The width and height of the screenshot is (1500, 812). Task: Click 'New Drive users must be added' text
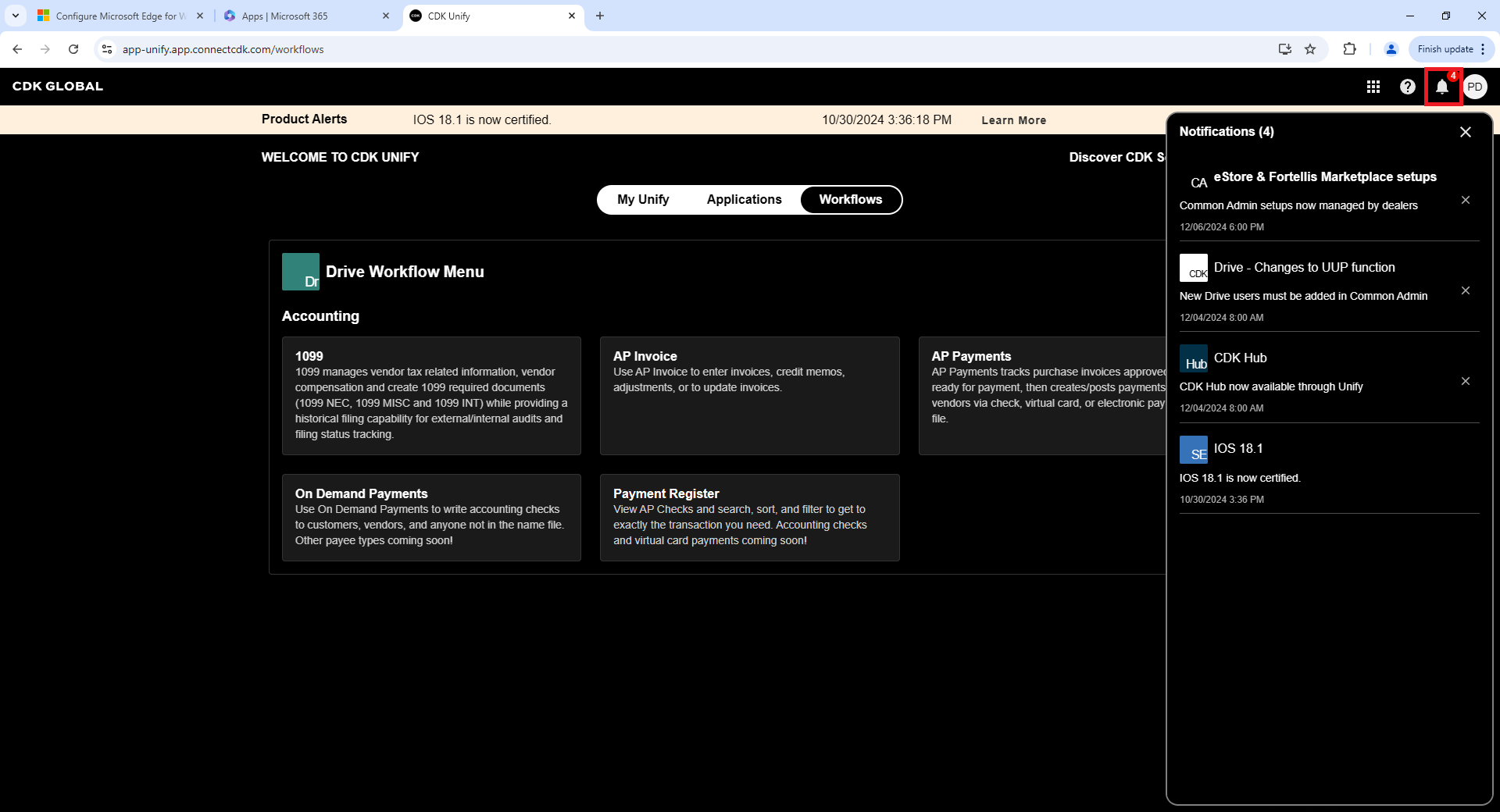click(1303, 297)
